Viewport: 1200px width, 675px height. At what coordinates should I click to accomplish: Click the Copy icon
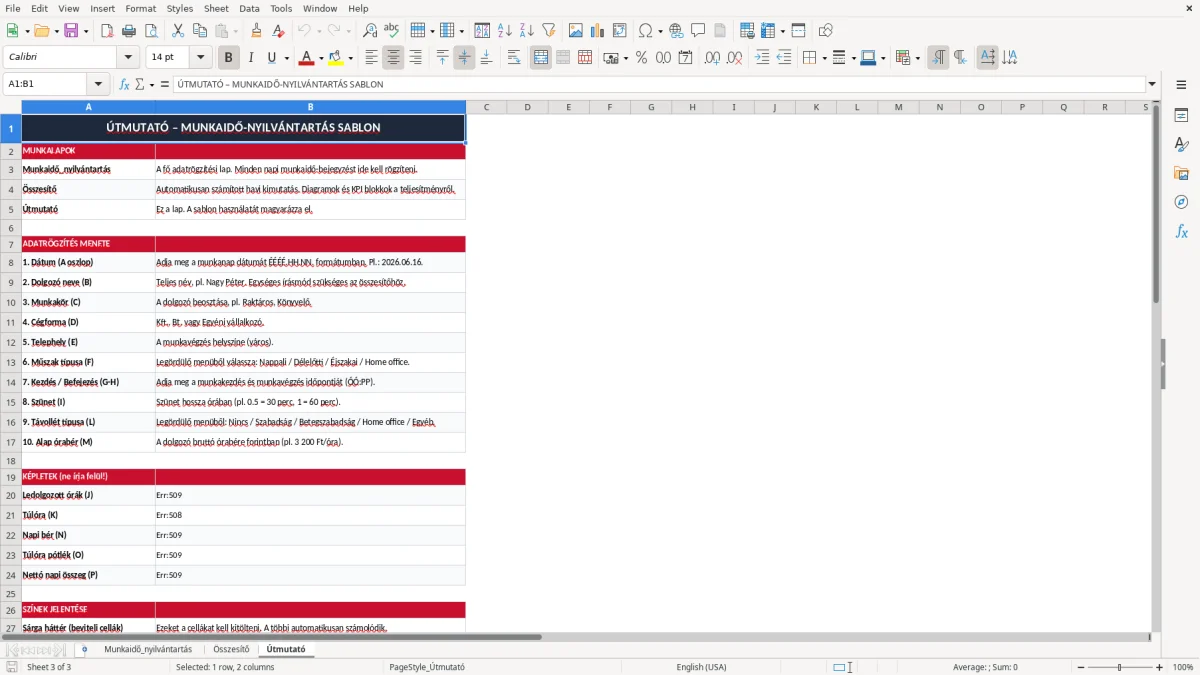(x=200, y=31)
